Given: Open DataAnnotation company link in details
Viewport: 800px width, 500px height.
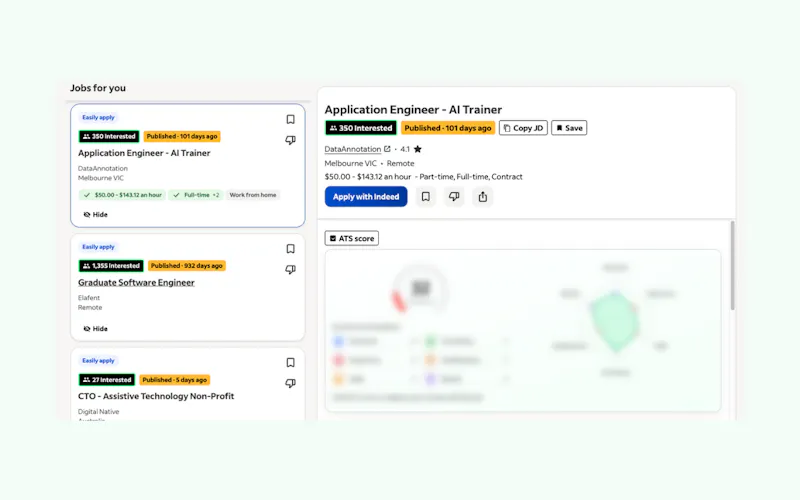Looking at the screenshot, I should pos(353,149).
